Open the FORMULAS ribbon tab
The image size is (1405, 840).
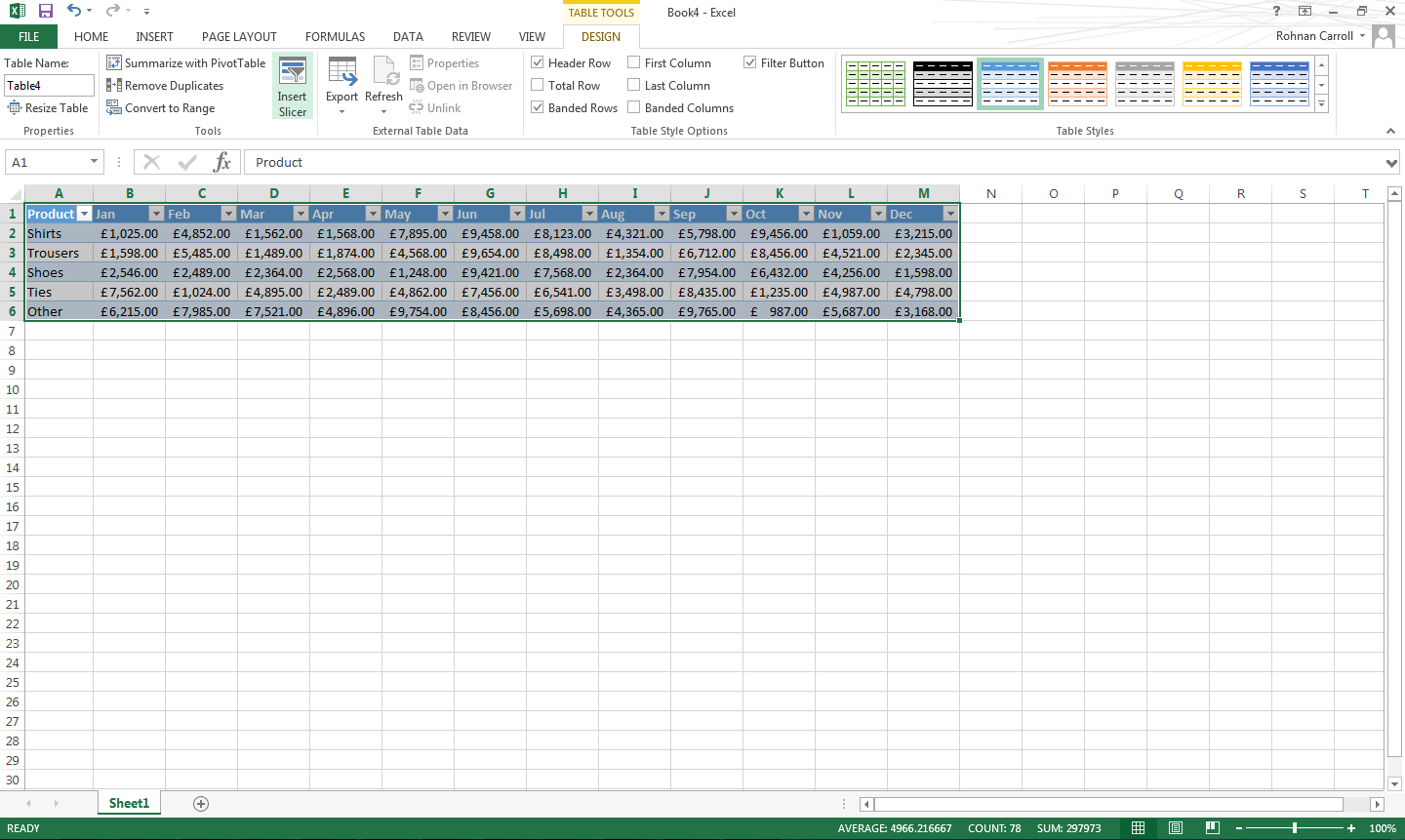pyautogui.click(x=335, y=37)
